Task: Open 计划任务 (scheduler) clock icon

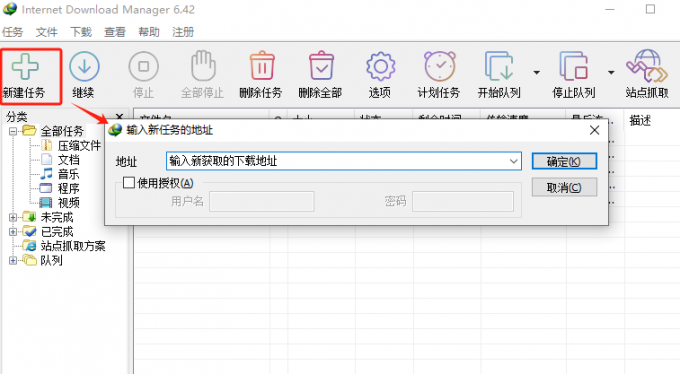Action: [439, 66]
